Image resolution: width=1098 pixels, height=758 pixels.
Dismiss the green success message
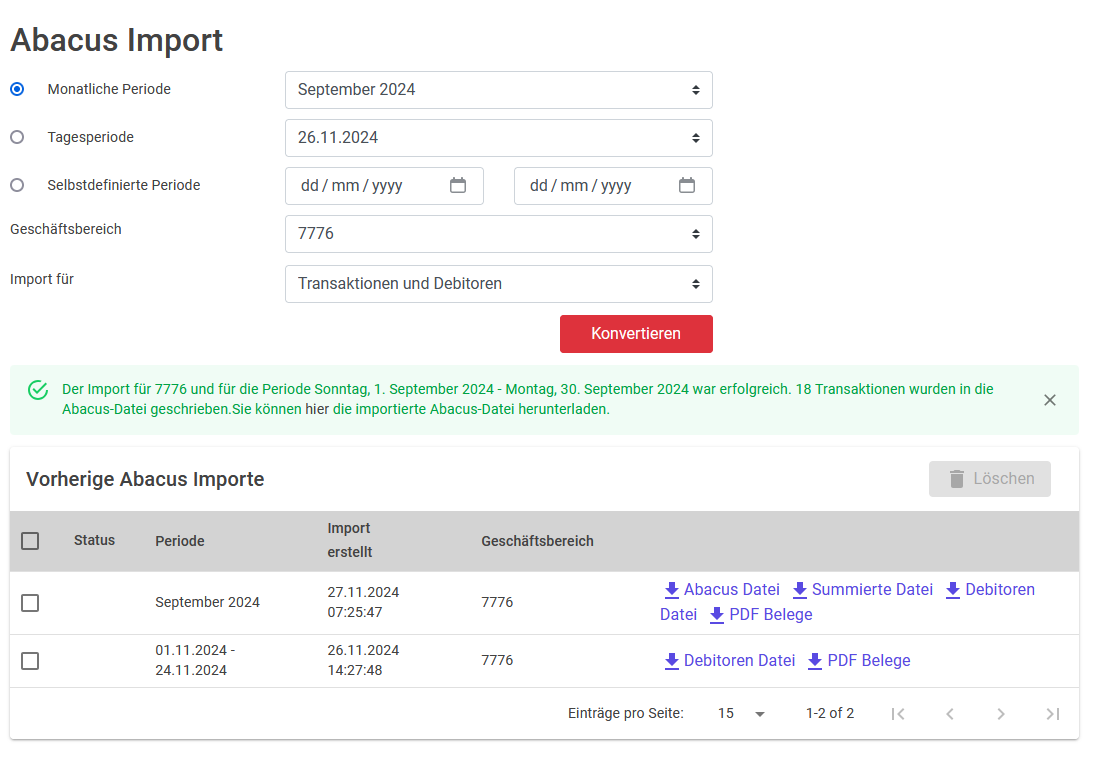click(x=1050, y=400)
